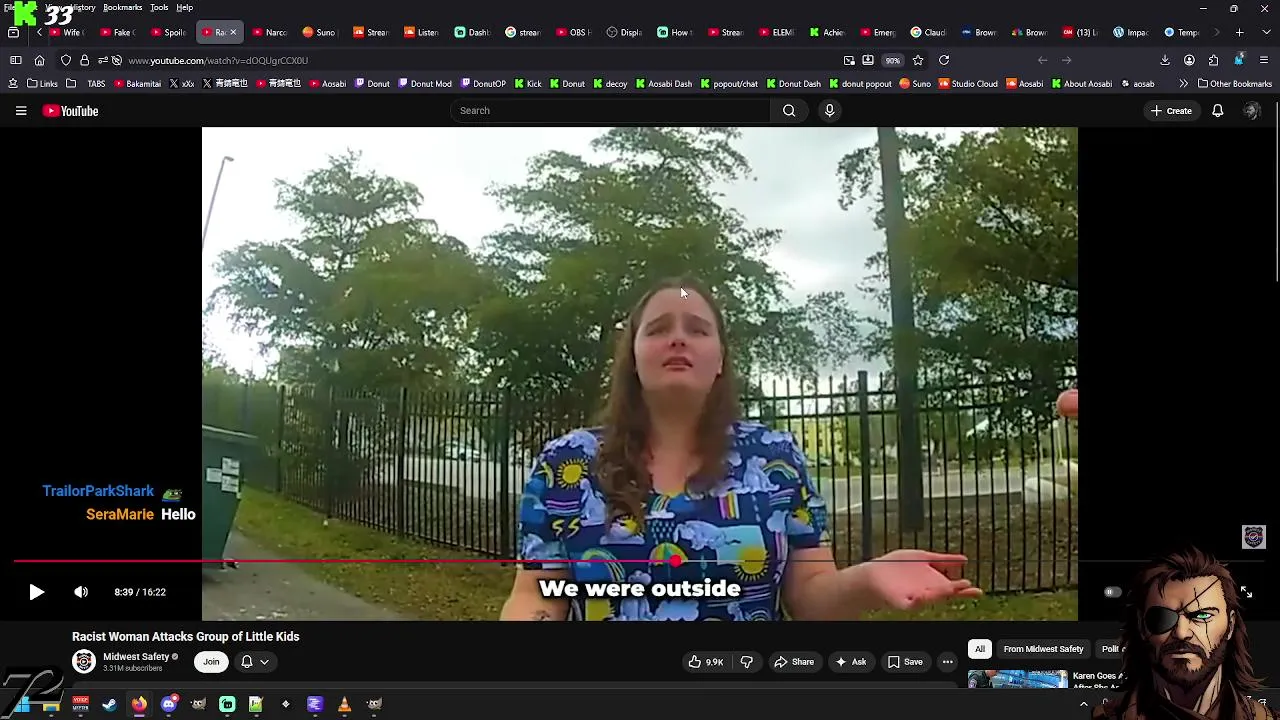The width and height of the screenshot is (1280, 720).
Task: Open Firefox extensions puzzle icon
Action: tap(1213, 60)
